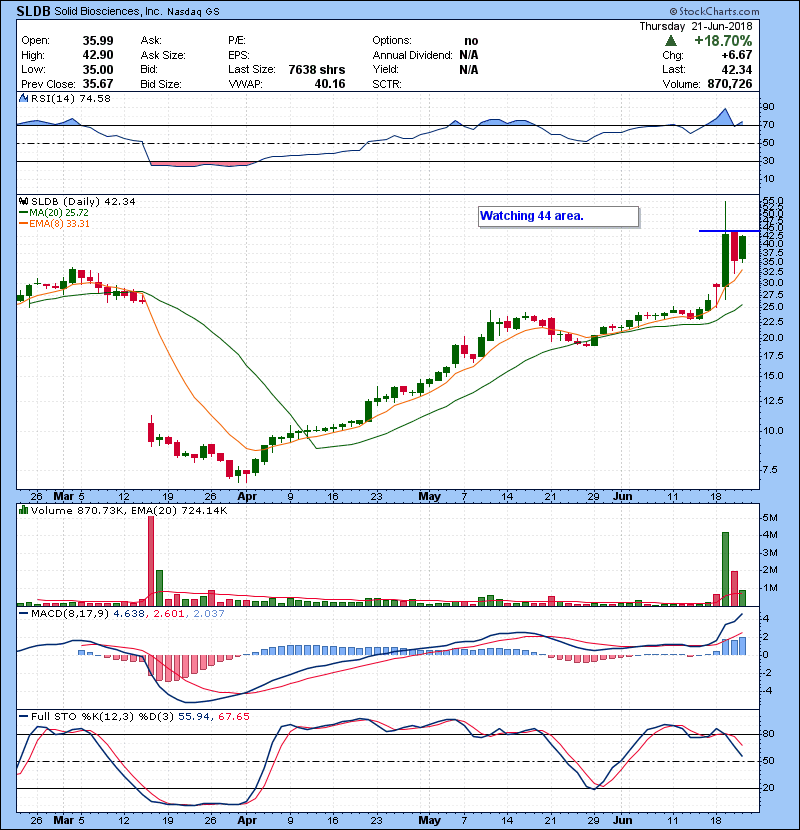Click the Apr label on date axis
Image resolution: width=800 pixels, height=830 pixels.
click(x=246, y=495)
